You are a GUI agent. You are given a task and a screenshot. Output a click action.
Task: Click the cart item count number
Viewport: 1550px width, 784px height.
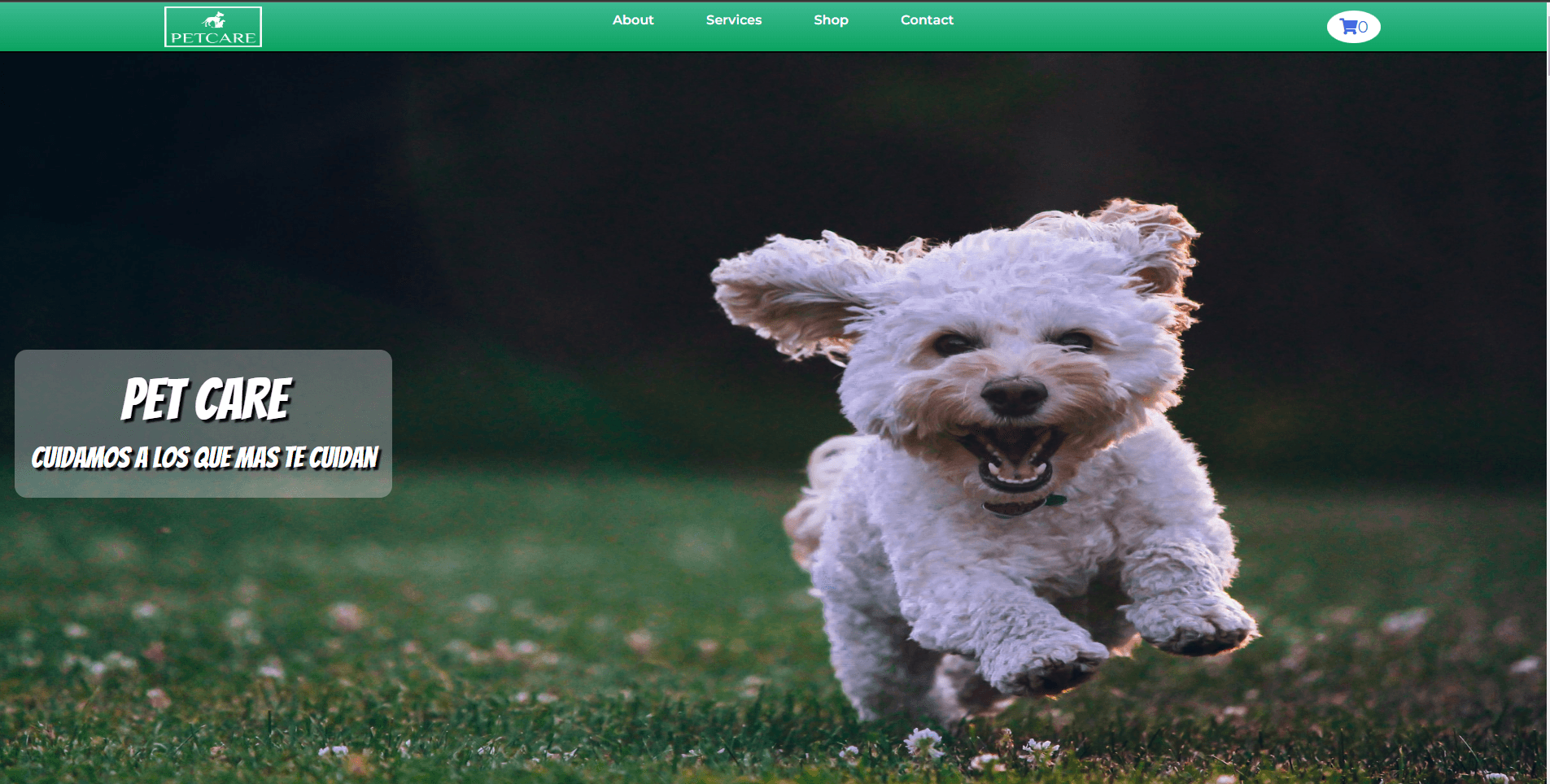1364,28
